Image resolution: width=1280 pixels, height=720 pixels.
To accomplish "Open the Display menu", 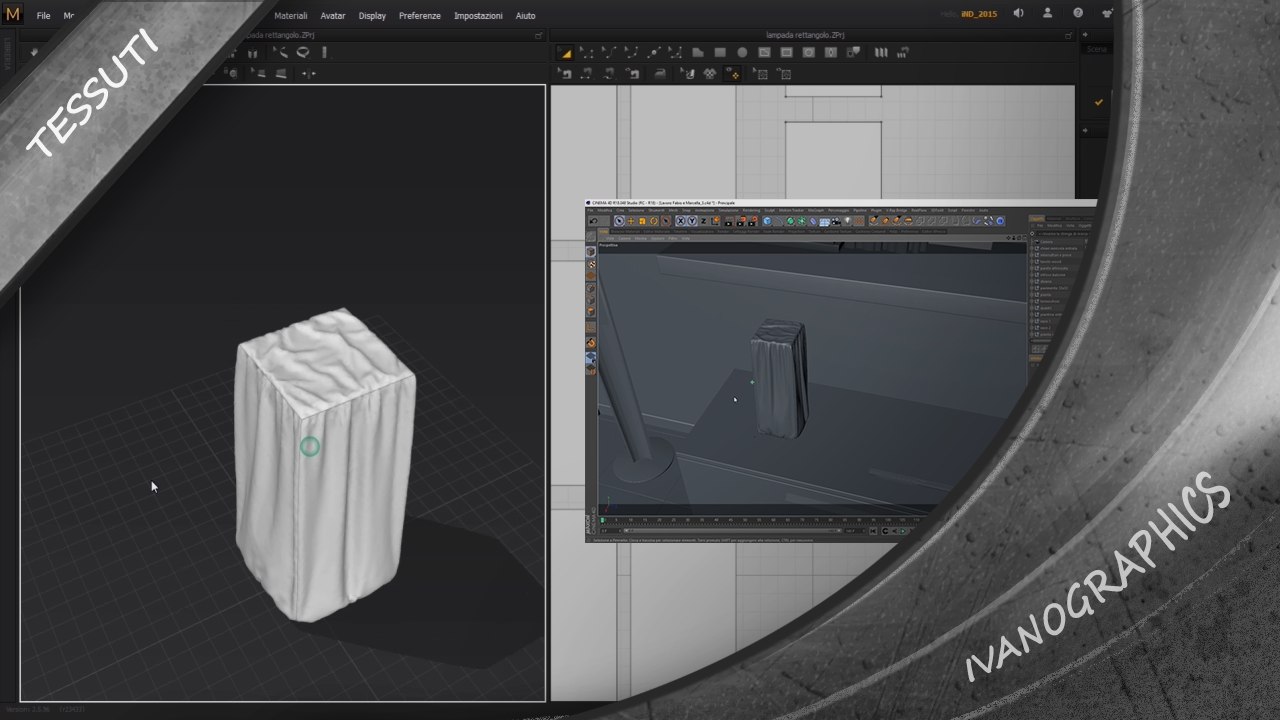I will pos(372,16).
